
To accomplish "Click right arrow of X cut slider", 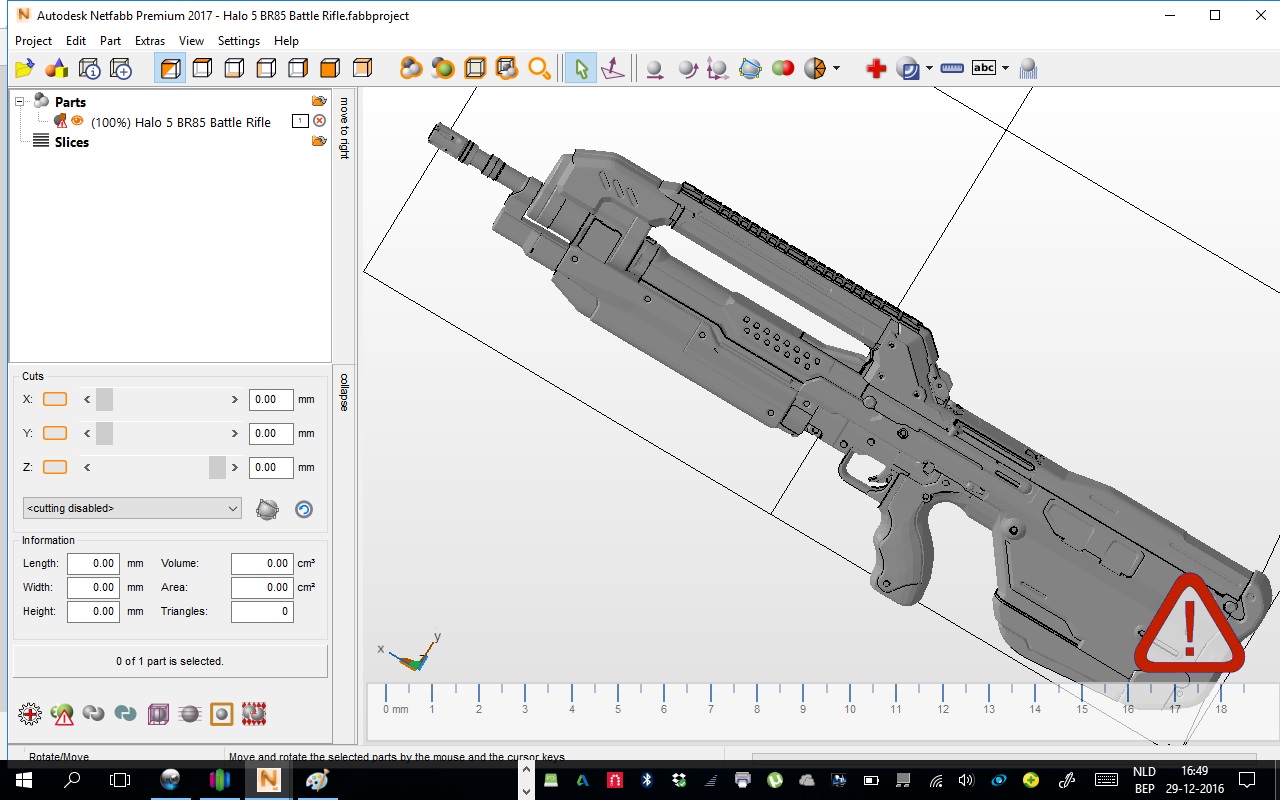I will click(x=235, y=399).
